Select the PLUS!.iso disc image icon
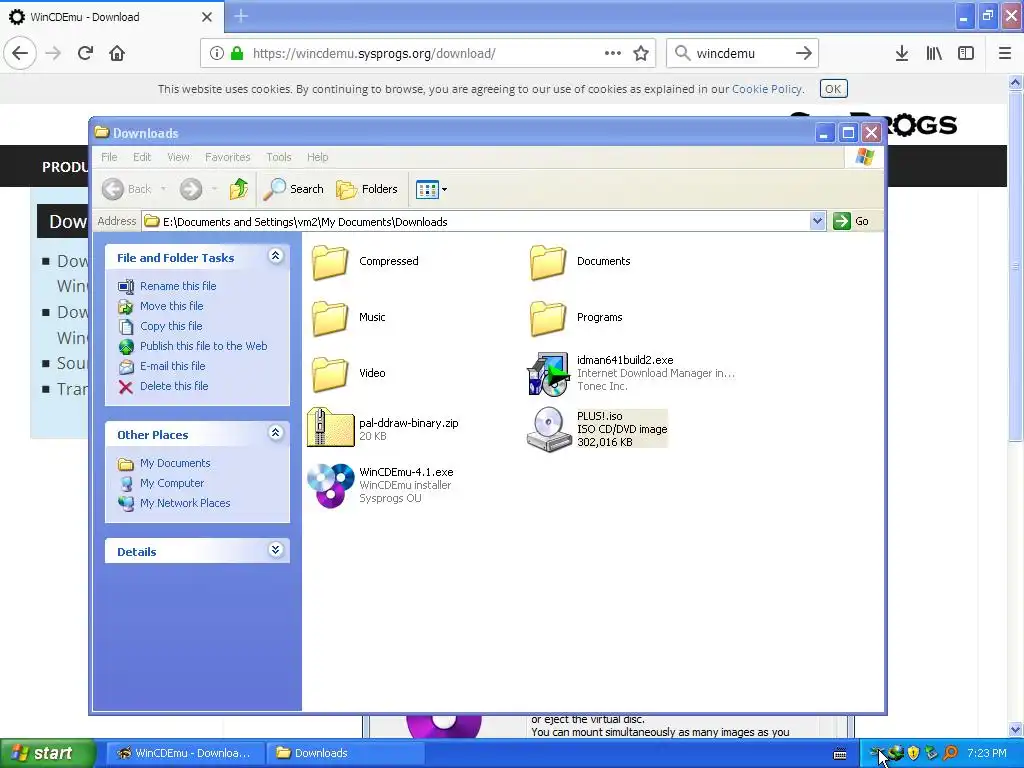This screenshot has width=1024, height=768. pyautogui.click(x=549, y=429)
